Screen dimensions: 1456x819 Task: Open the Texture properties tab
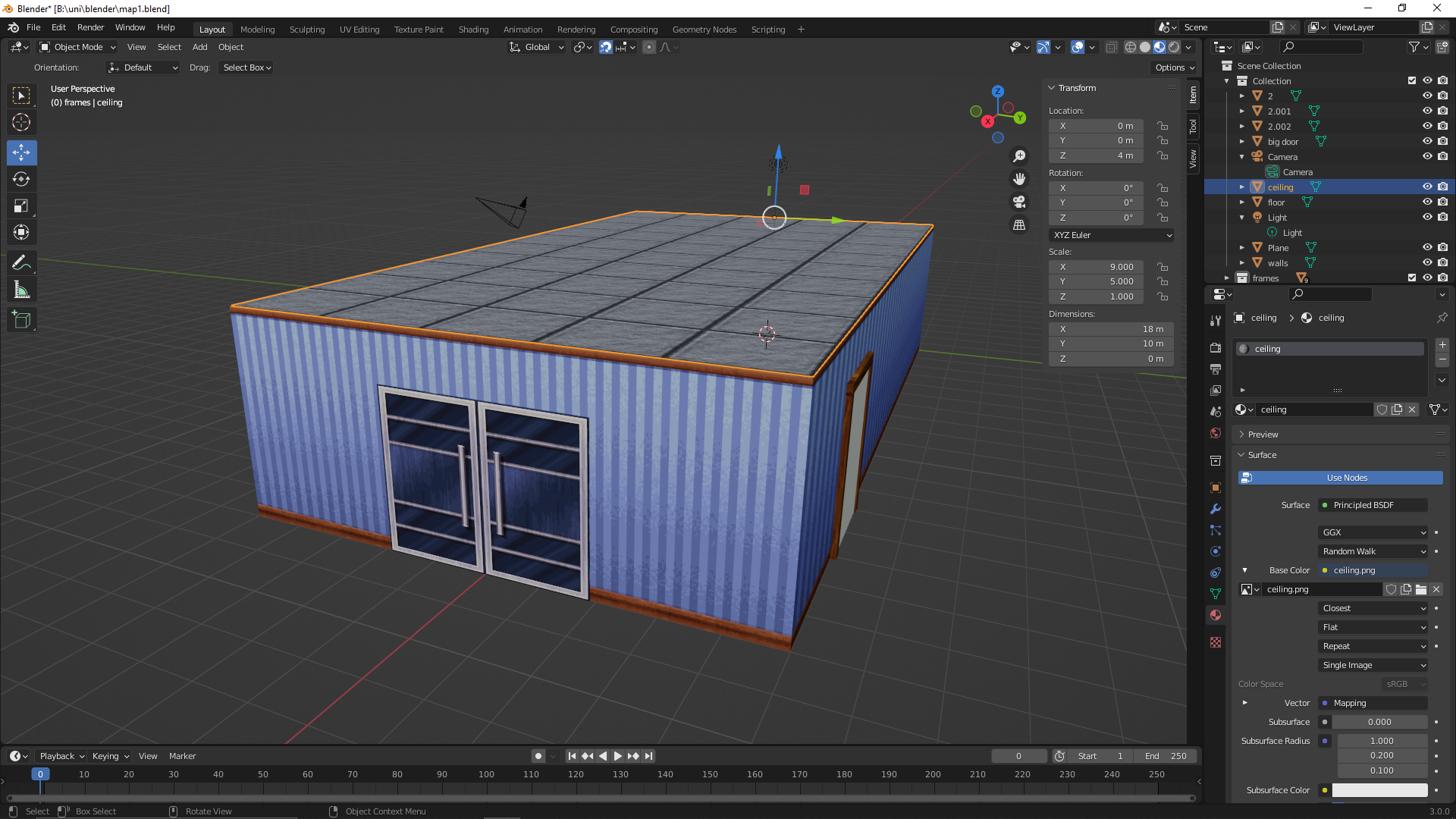pos(1216,642)
